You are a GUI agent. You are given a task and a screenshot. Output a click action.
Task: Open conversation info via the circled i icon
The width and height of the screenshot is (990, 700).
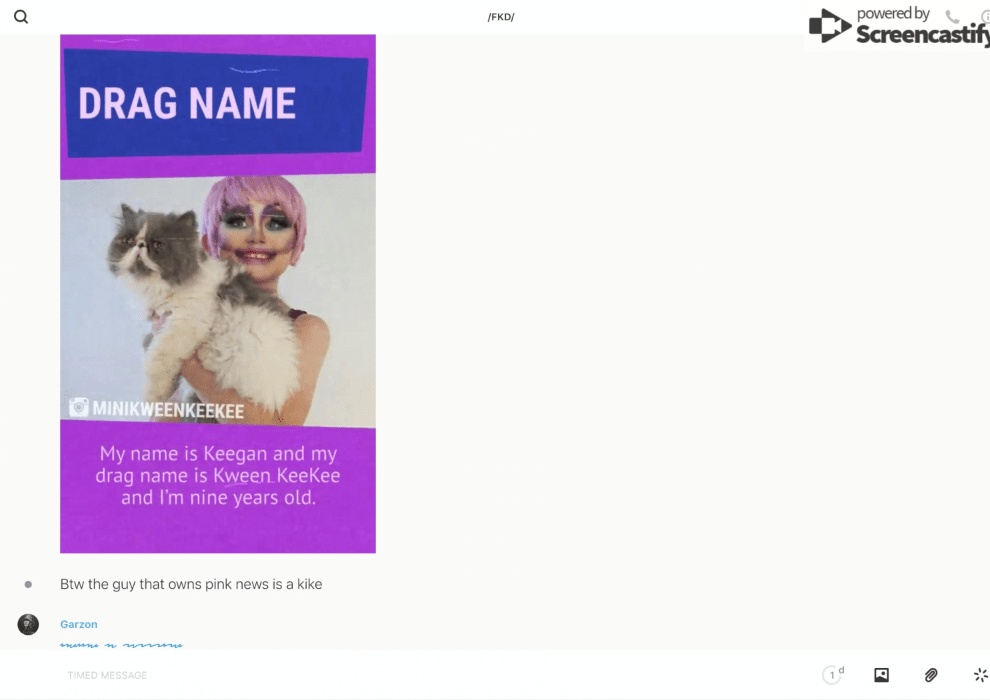(985, 17)
